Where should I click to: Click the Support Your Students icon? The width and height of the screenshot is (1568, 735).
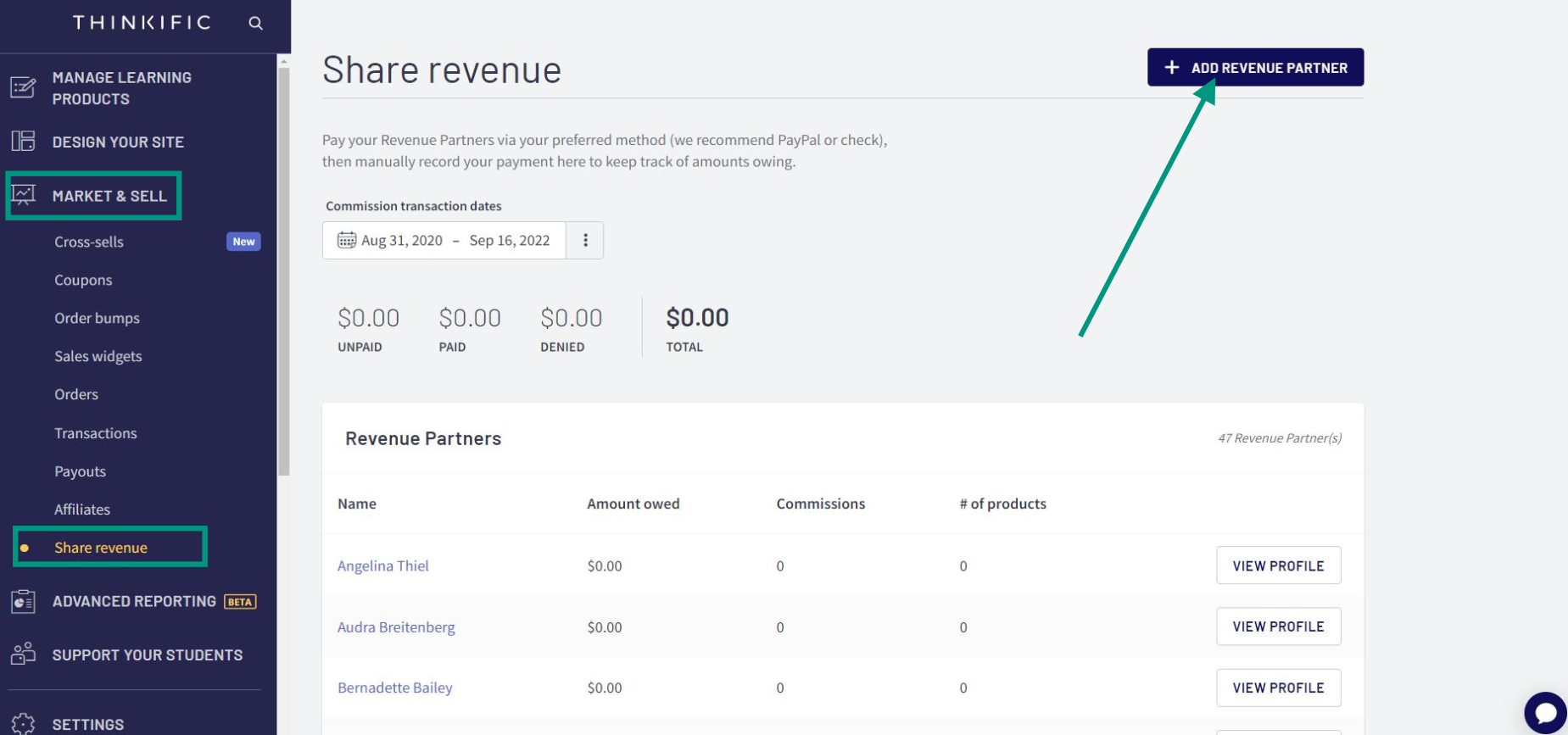coord(23,654)
